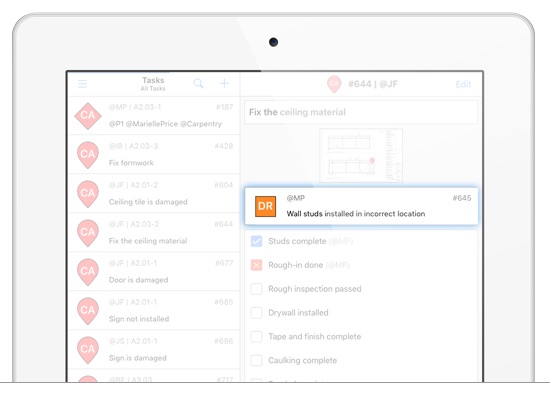
Task: Open the Wall studs installed in incorrect location card
Action: [x=361, y=206]
